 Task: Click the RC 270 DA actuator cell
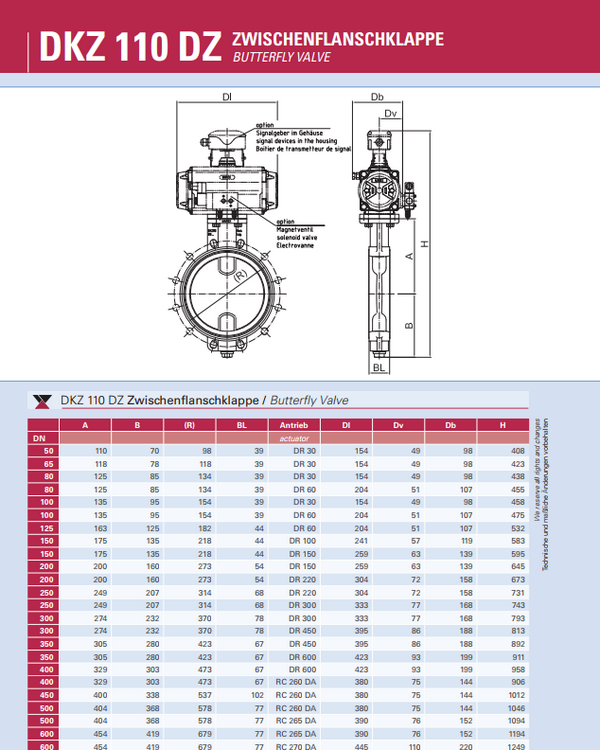(x=296, y=743)
